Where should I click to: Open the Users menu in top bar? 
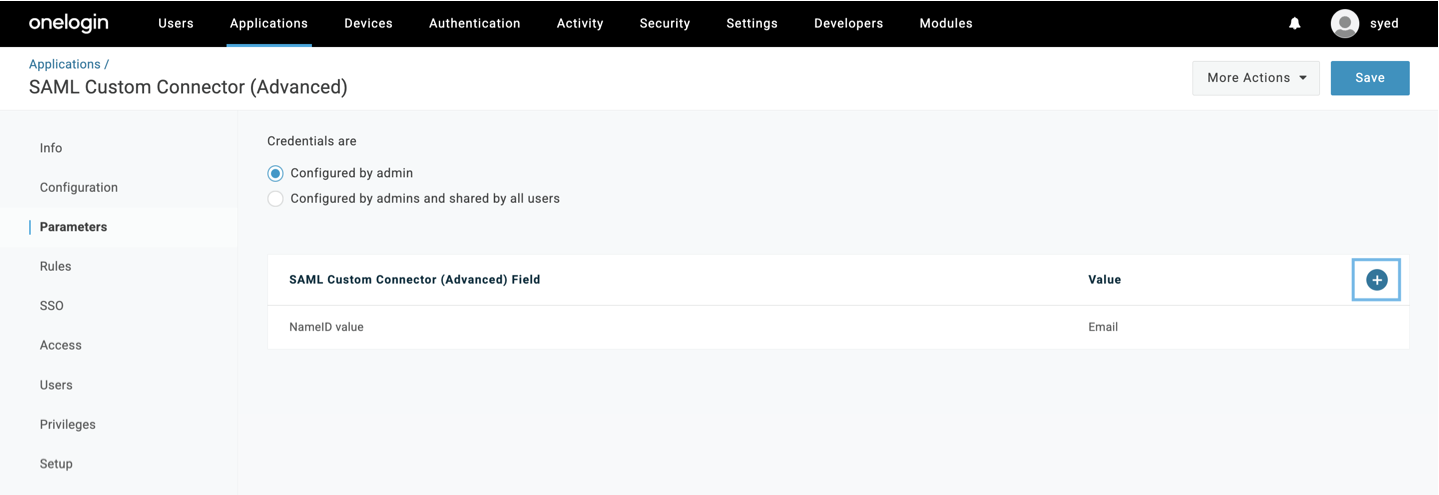176,23
